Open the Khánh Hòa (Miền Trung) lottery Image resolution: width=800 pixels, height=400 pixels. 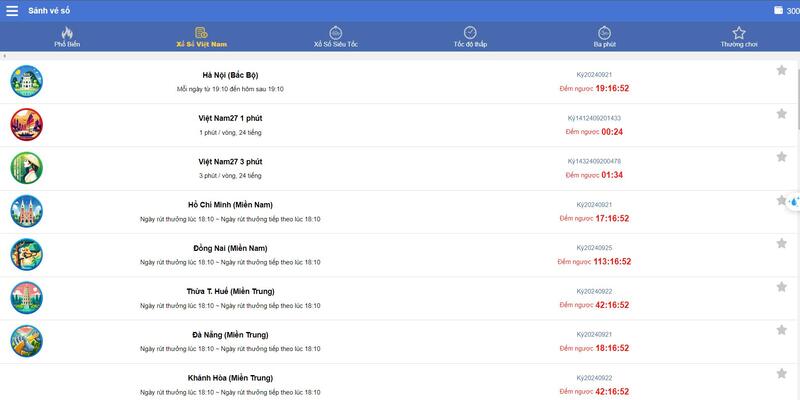[230, 378]
